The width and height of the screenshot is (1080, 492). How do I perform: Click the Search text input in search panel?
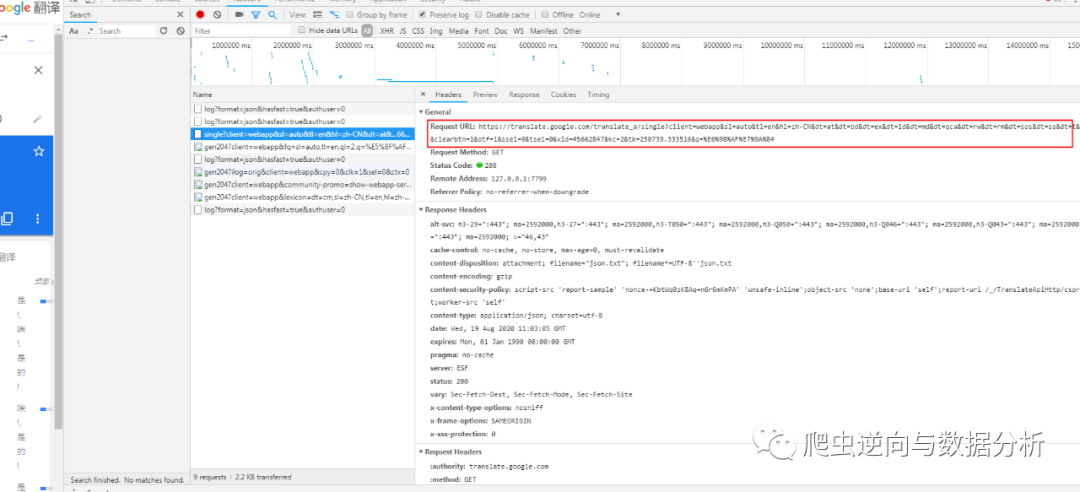point(126,31)
